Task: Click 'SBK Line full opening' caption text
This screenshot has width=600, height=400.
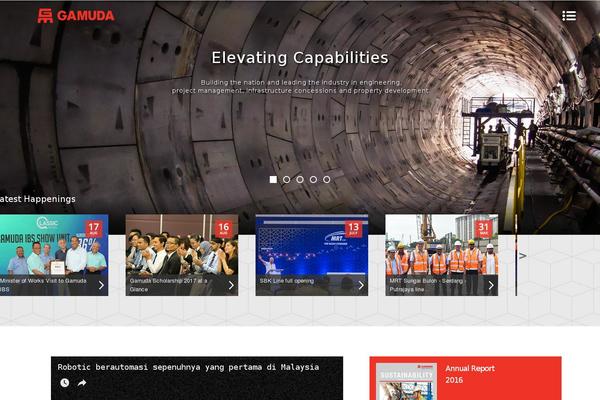Action: (287, 281)
